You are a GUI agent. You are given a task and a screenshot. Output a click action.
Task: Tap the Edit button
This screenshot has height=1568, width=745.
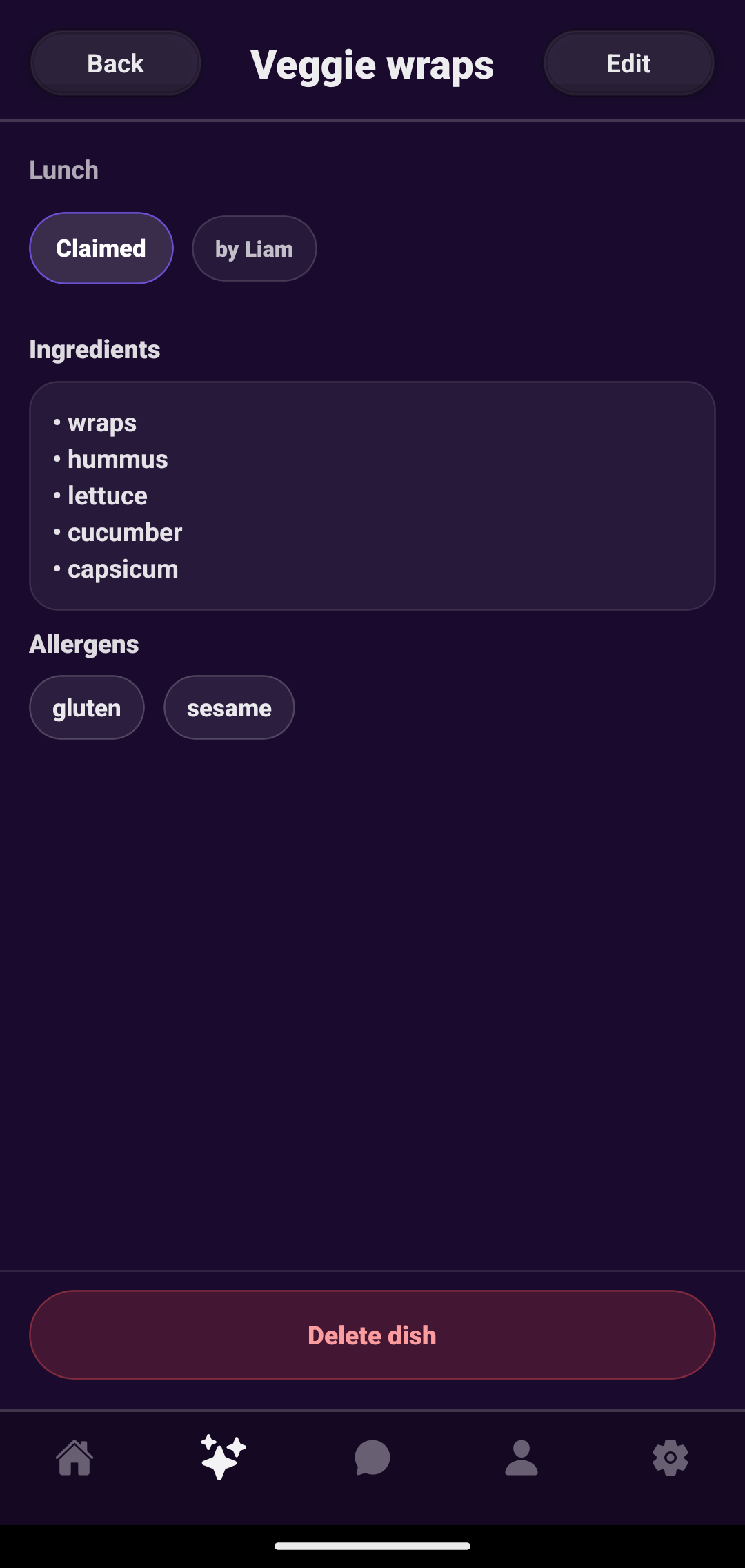click(628, 63)
